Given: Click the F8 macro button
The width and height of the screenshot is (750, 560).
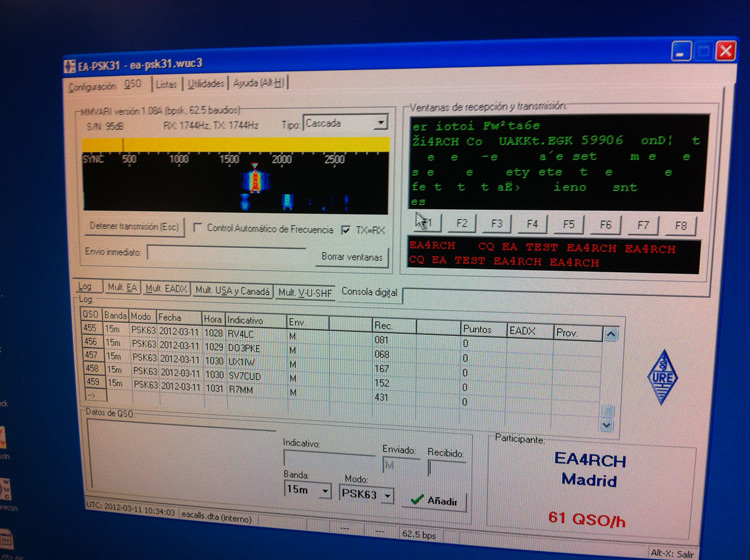Looking at the screenshot, I should pyautogui.click(x=681, y=226).
